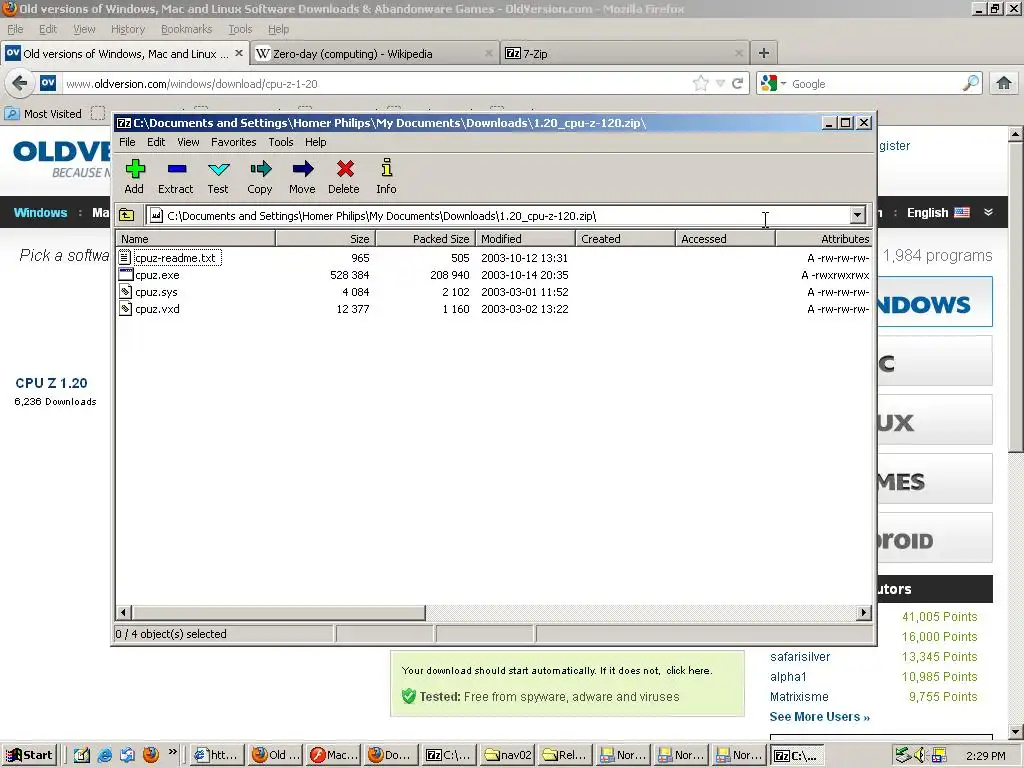Open 7-Zip Edit menu
Screen dimensions: 1024x768
click(x=156, y=142)
